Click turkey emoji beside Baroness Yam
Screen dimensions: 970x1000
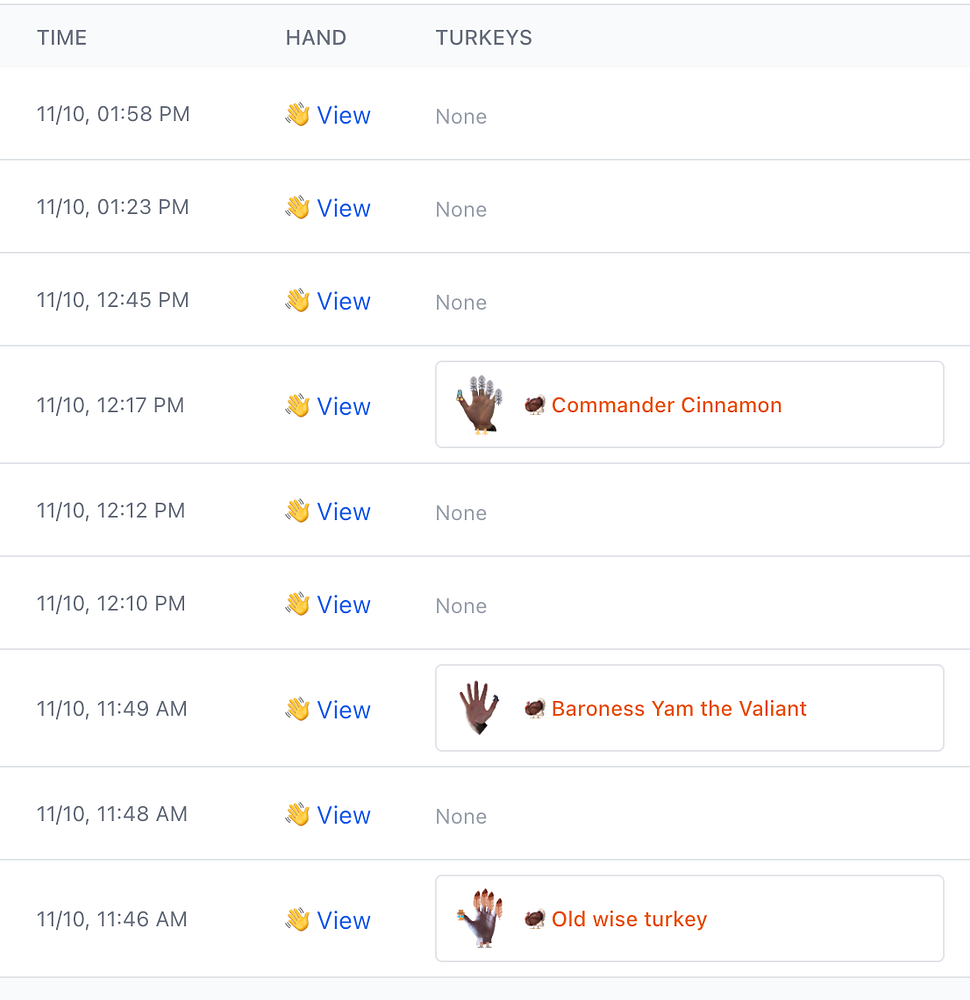click(535, 709)
